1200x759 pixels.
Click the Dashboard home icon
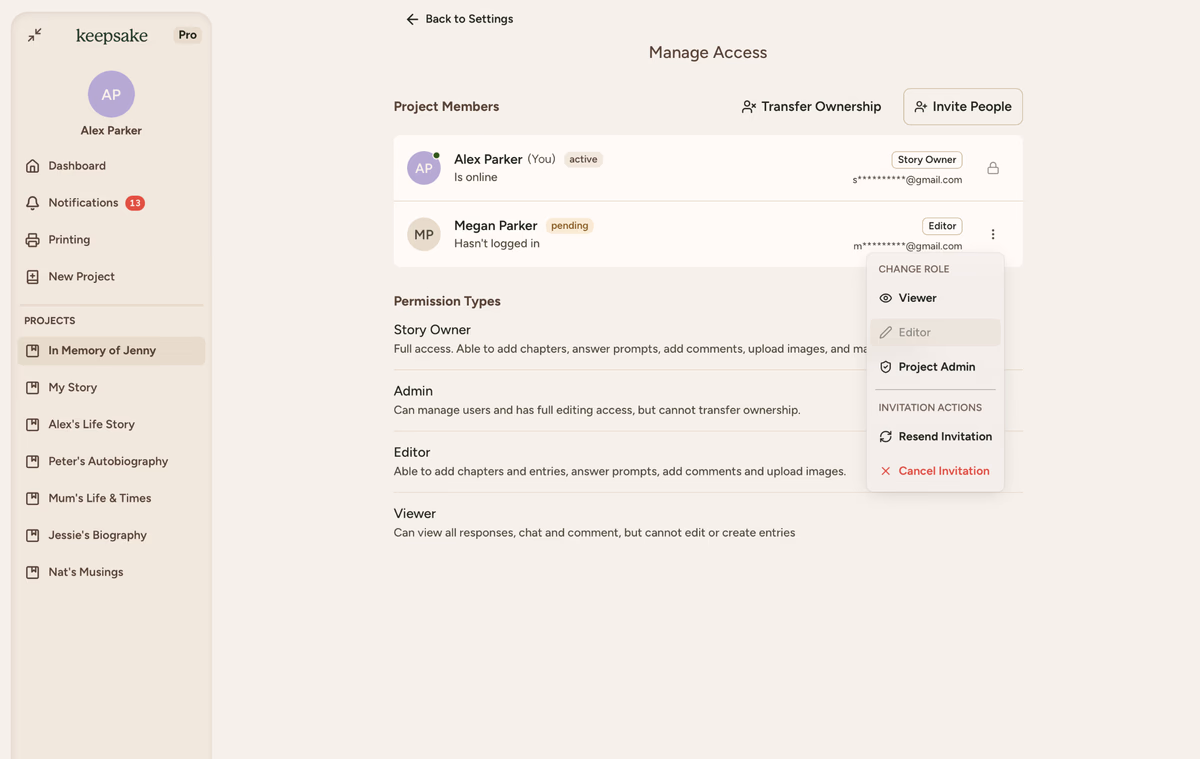tap(33, 166)
